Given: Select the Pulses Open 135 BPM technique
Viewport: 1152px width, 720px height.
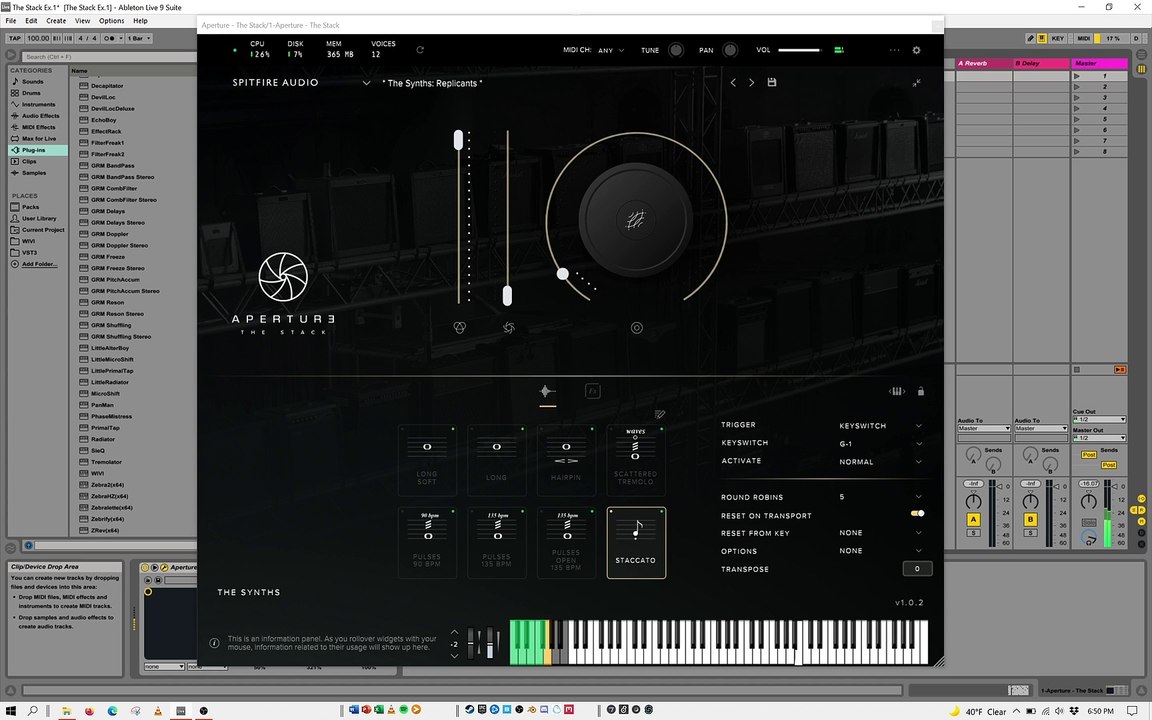Looking at the screenshot, I should (x=566, y=543).
